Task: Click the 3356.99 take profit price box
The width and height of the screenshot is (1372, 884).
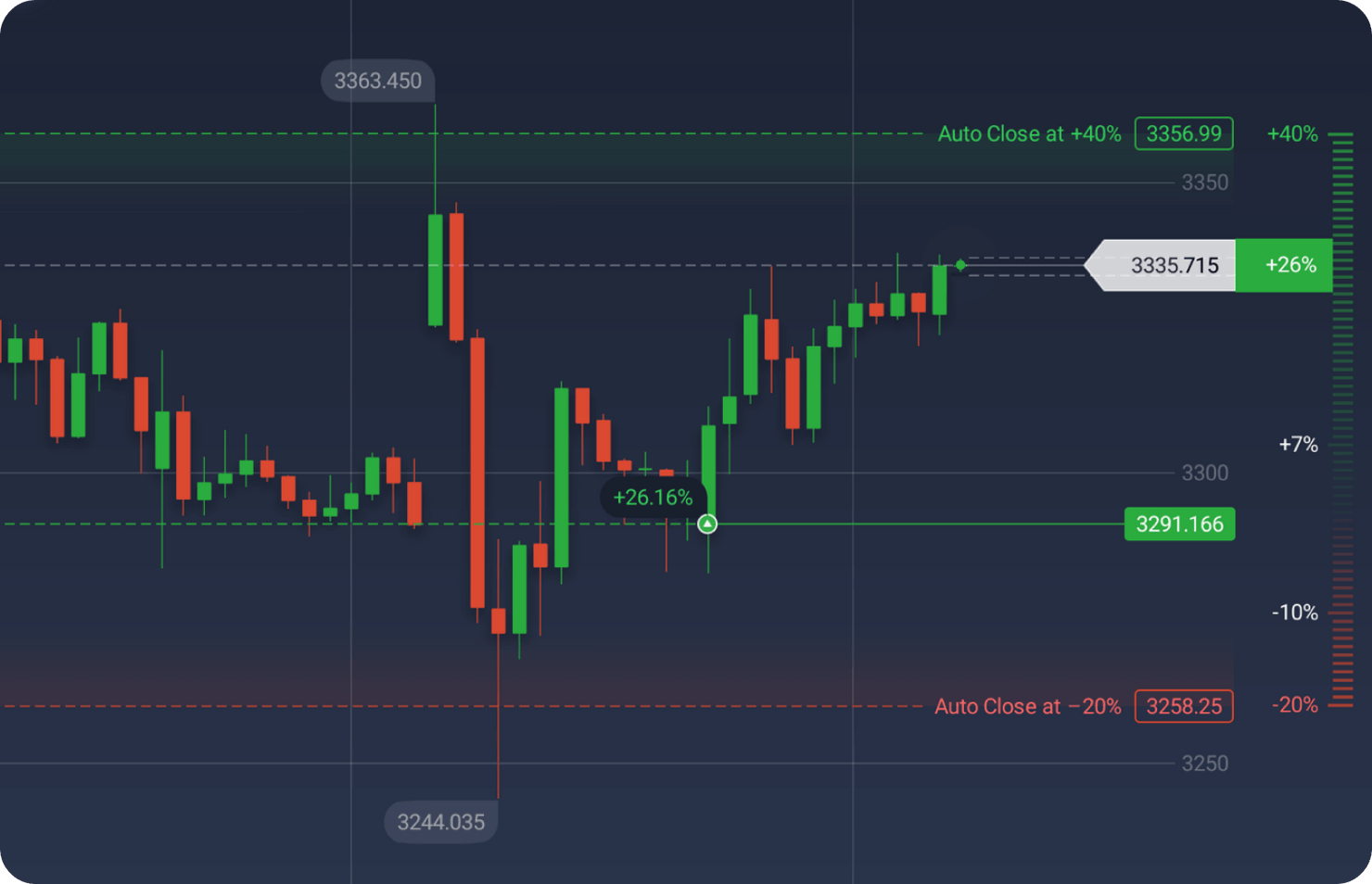Action: point(1184,133)
